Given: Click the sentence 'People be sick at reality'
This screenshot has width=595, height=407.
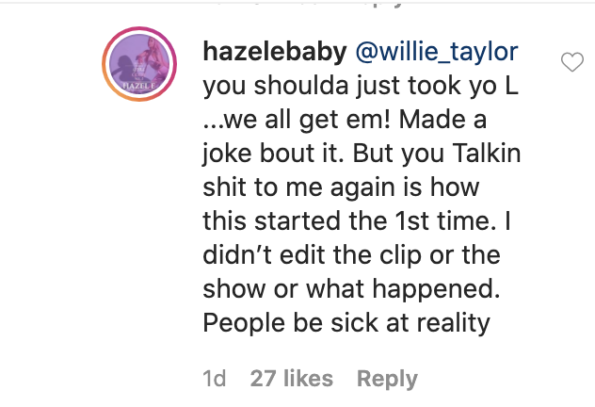Looking at the screenshot, I should click(x=346, y=324).
